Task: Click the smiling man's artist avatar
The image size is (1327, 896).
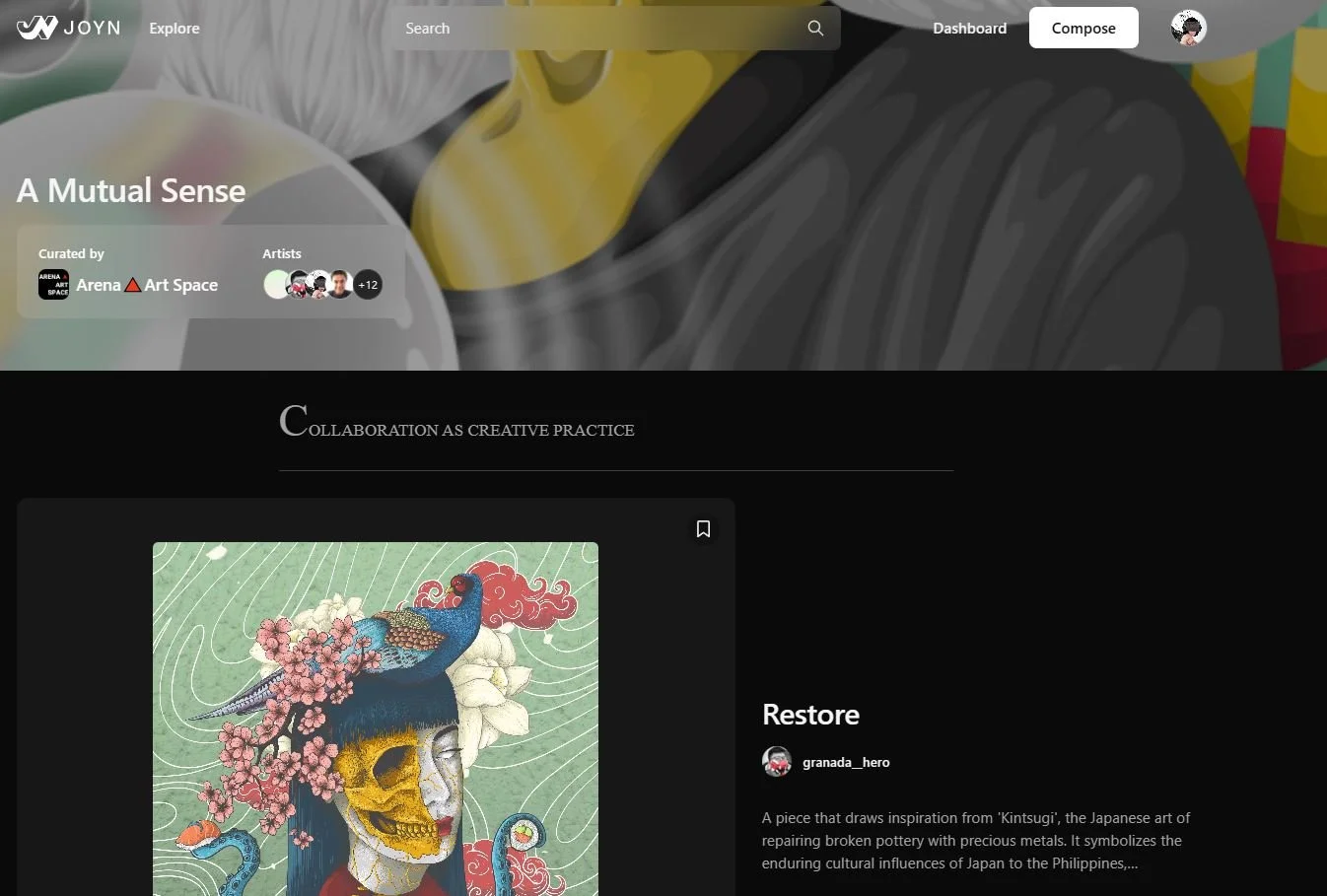Action: pyautogui.click(x=340, y=285)
